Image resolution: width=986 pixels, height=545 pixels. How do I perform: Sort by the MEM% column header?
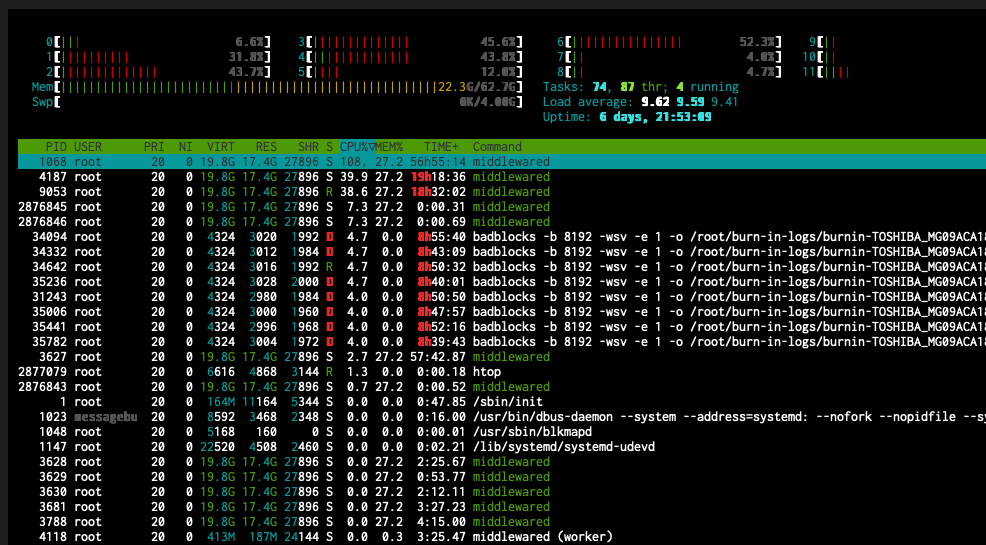[x=389, y=146]
